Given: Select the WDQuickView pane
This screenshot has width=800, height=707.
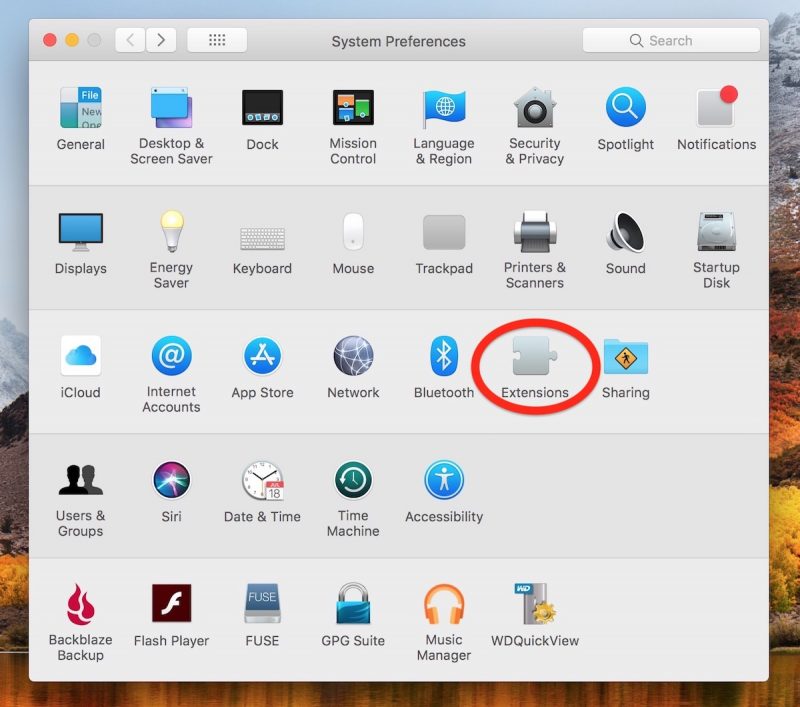Looking at the screenshot, I should pos(534,607).
